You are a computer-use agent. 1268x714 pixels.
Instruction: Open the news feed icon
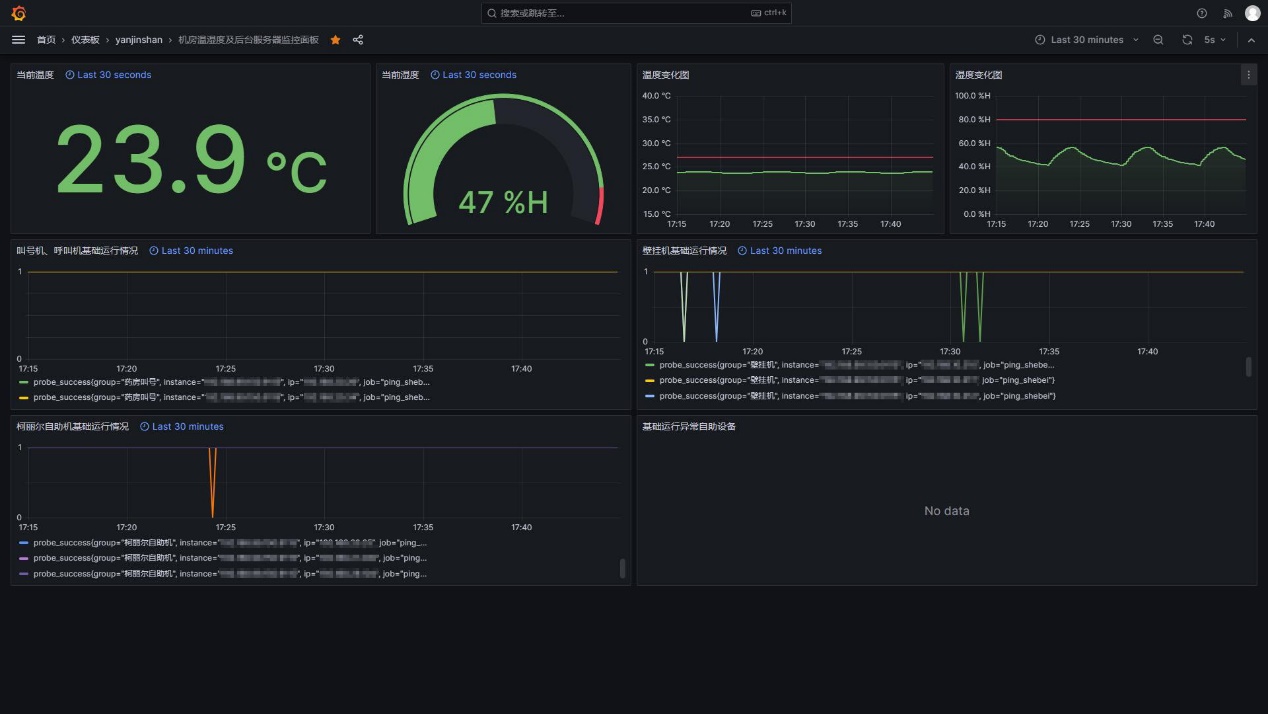(x=1228, y=13)
